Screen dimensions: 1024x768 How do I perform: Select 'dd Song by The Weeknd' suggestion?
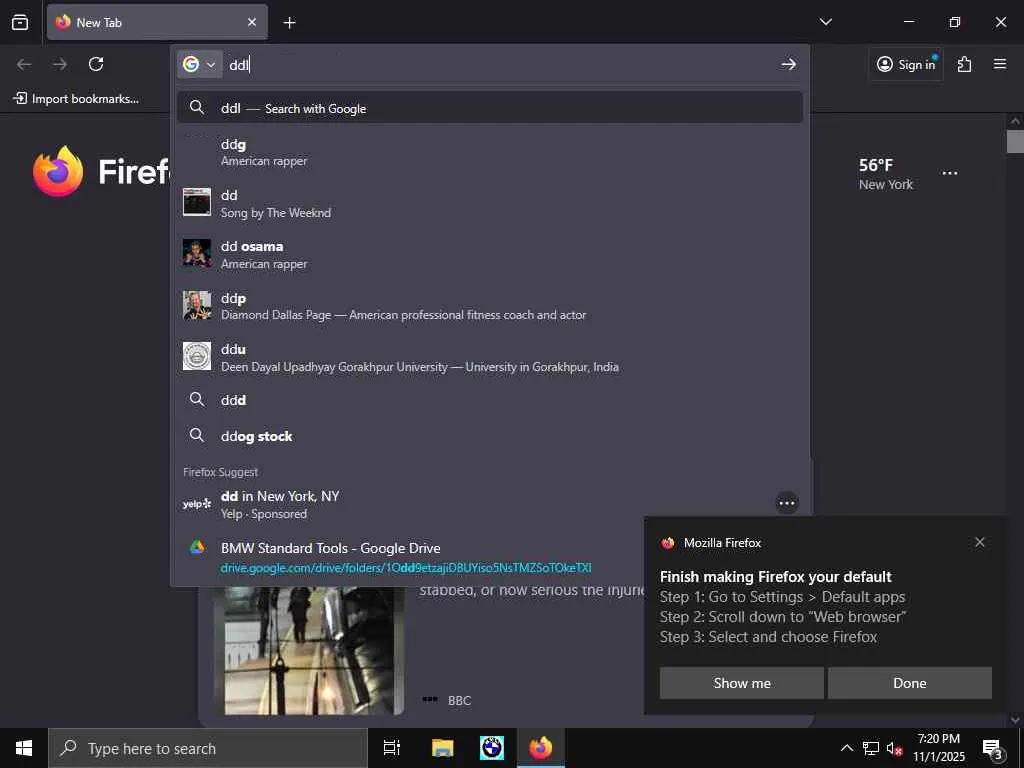click(490, 203)
